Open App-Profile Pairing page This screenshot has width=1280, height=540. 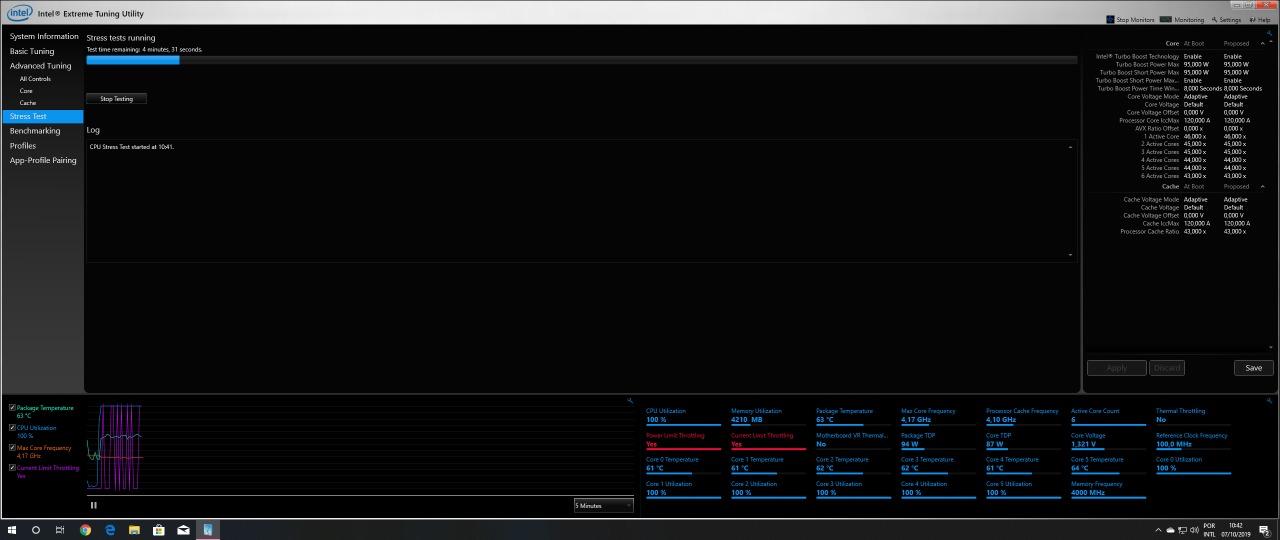pyautogui.click(x=43, y=160)
